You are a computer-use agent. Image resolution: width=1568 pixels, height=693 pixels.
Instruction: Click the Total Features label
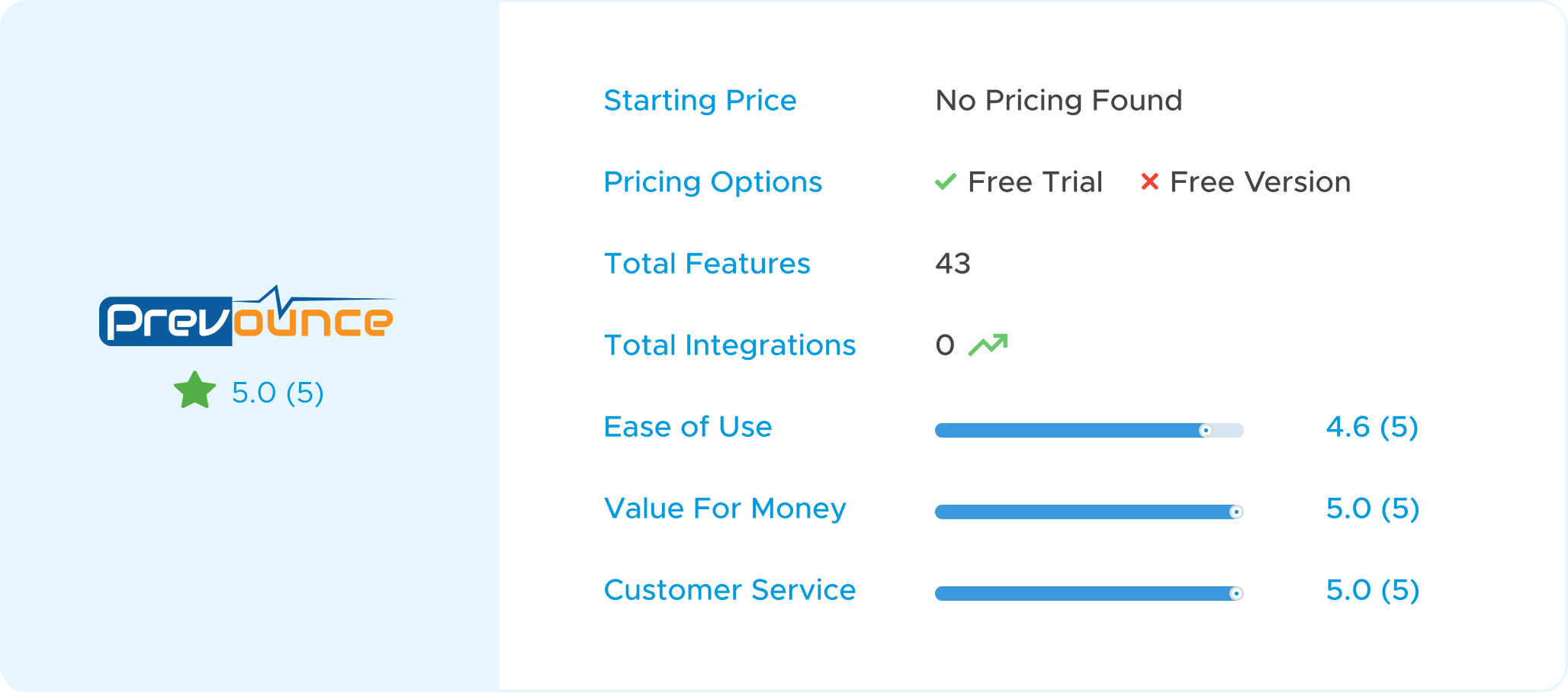click(707, 264)
